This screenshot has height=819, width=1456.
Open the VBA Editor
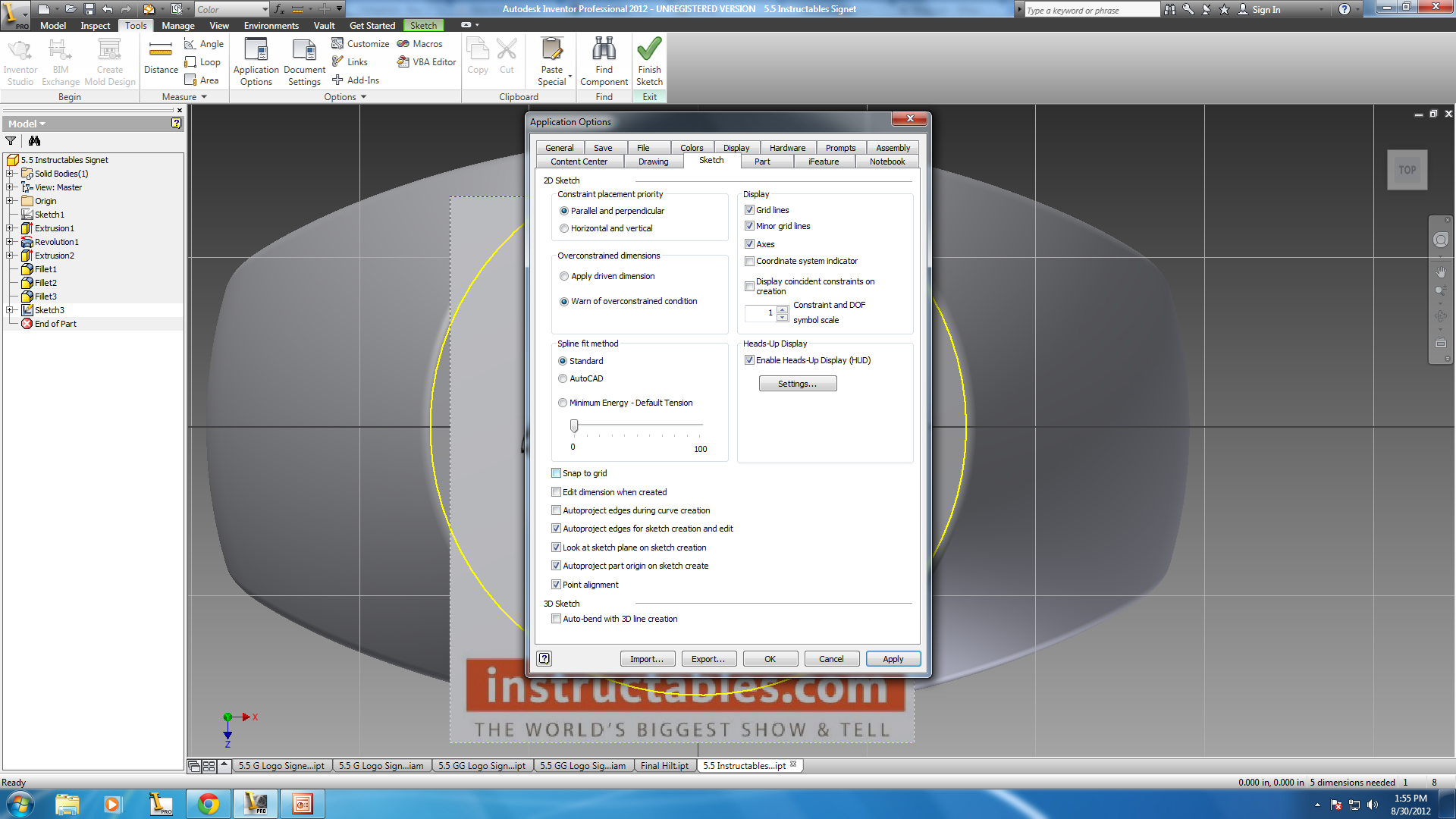426,62
